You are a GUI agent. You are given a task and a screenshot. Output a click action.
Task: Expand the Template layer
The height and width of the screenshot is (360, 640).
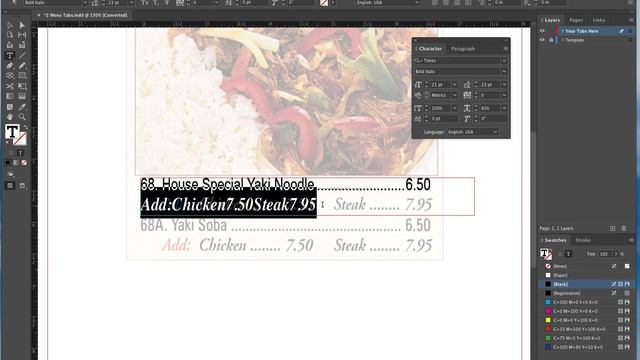562,40
